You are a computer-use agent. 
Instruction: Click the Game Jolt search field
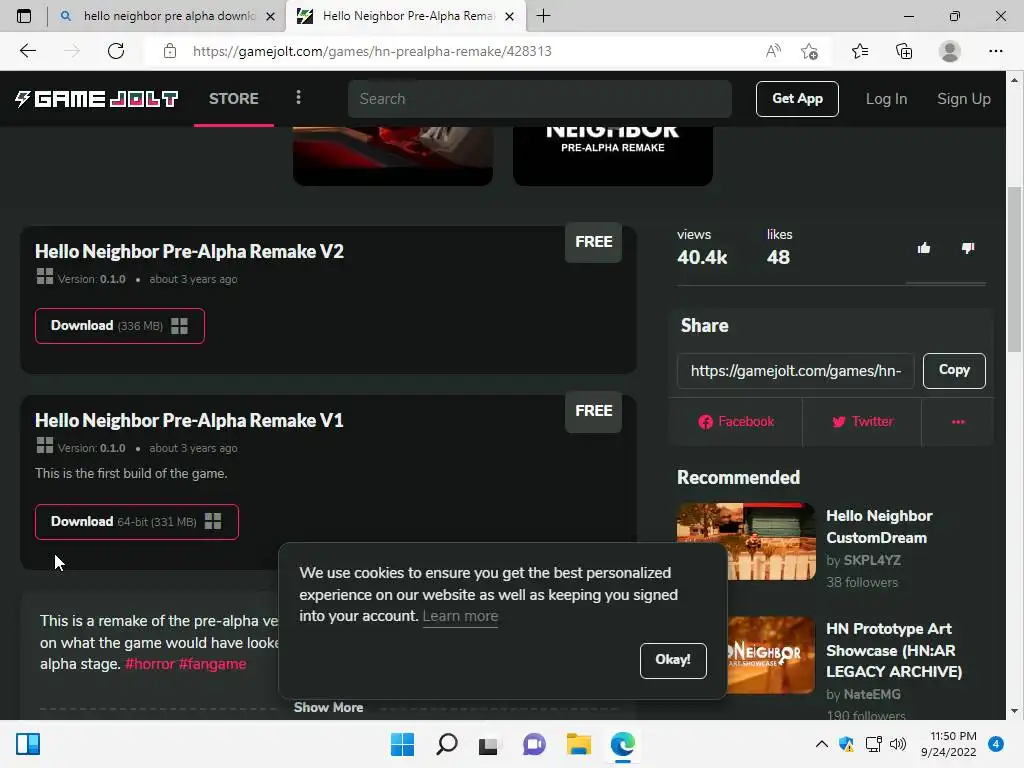click(539, 99)
